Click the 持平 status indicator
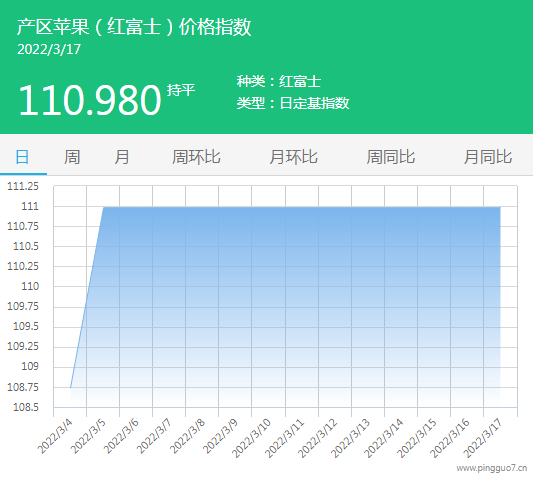This screenshot has height=477, width=533. click(181, 90)
